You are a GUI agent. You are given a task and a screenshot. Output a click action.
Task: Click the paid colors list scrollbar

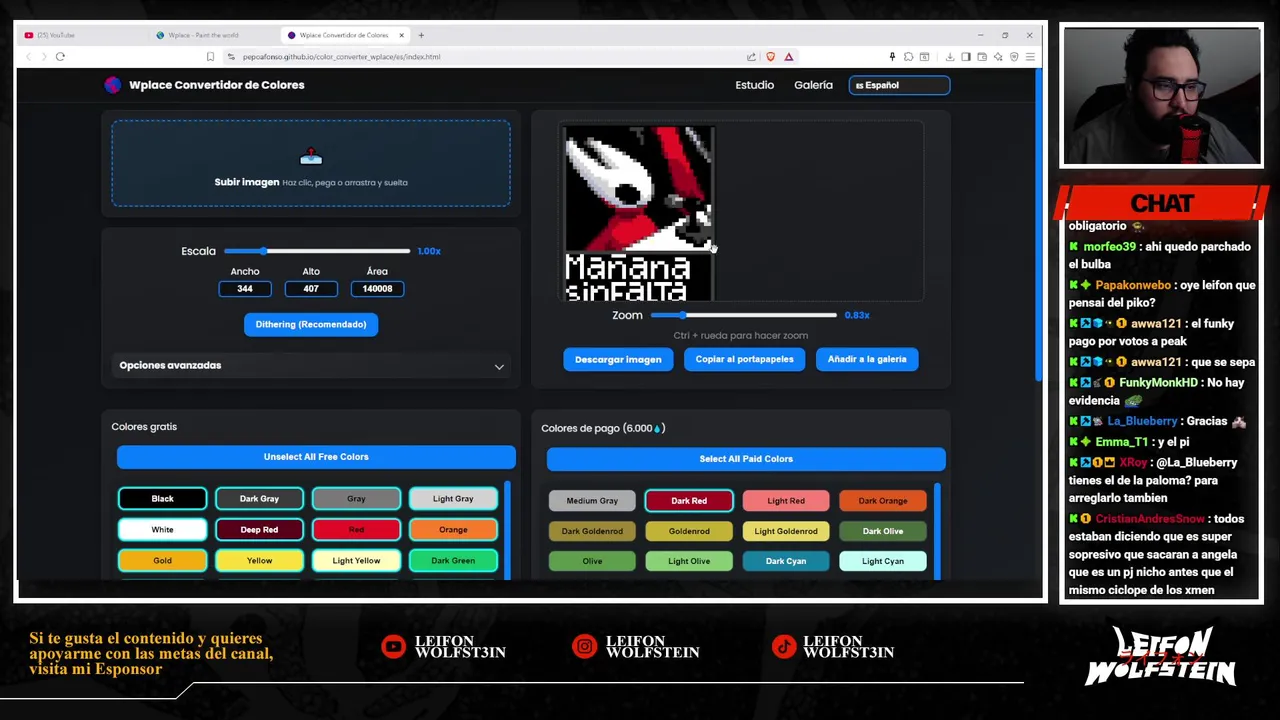(938, 531)
